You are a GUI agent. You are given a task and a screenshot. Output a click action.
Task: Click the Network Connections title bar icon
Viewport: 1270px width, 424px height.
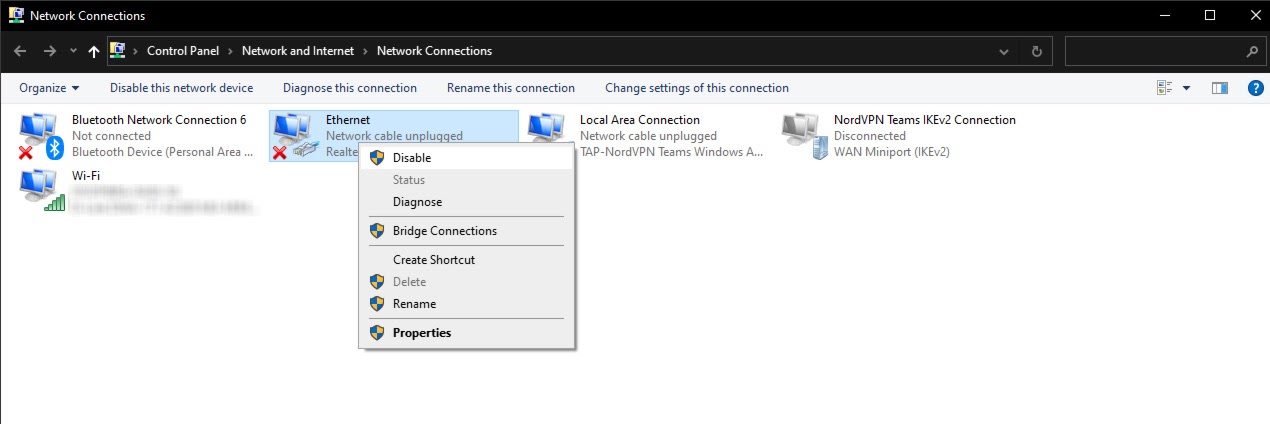[16, 15]
